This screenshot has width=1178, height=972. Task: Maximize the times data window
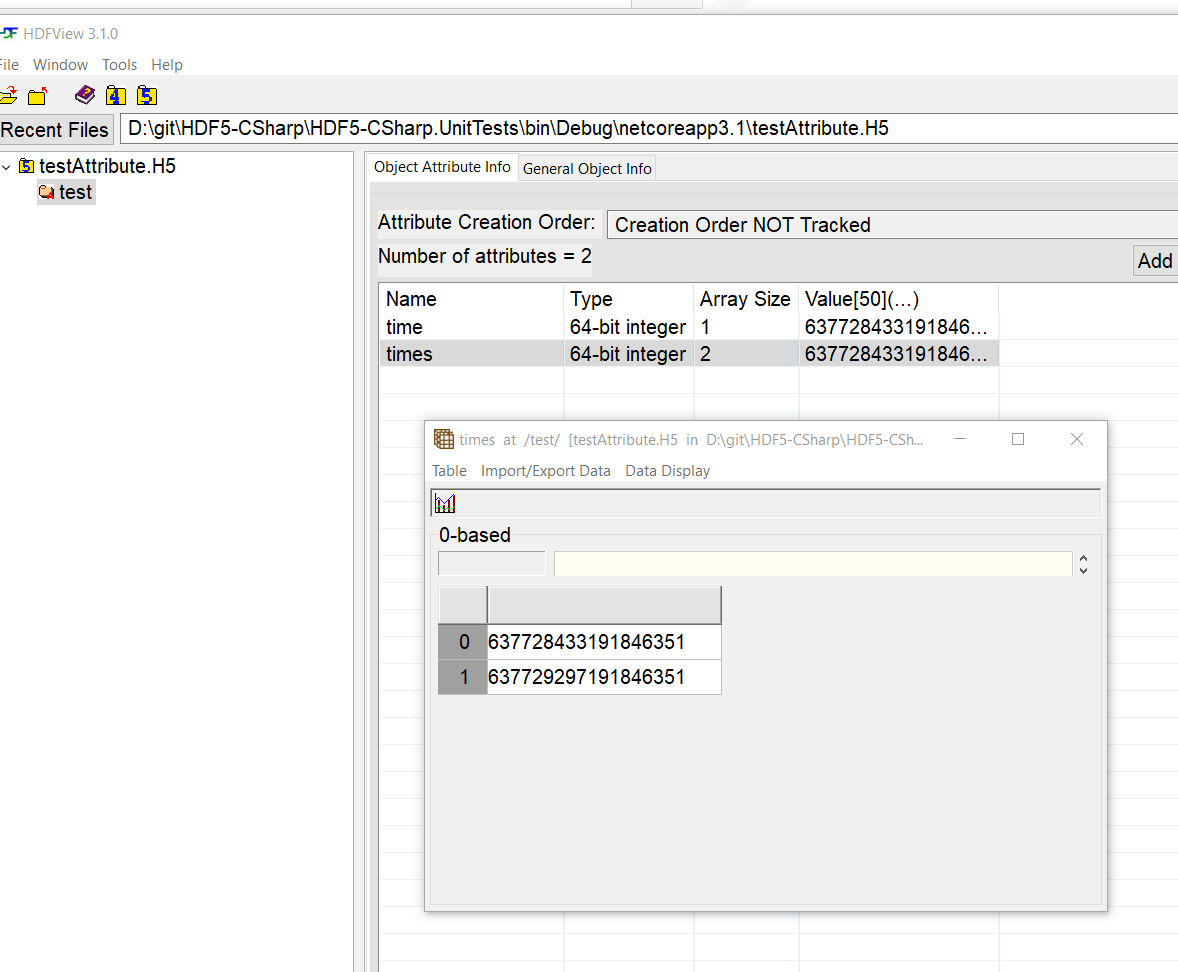tap(1018, 439)
